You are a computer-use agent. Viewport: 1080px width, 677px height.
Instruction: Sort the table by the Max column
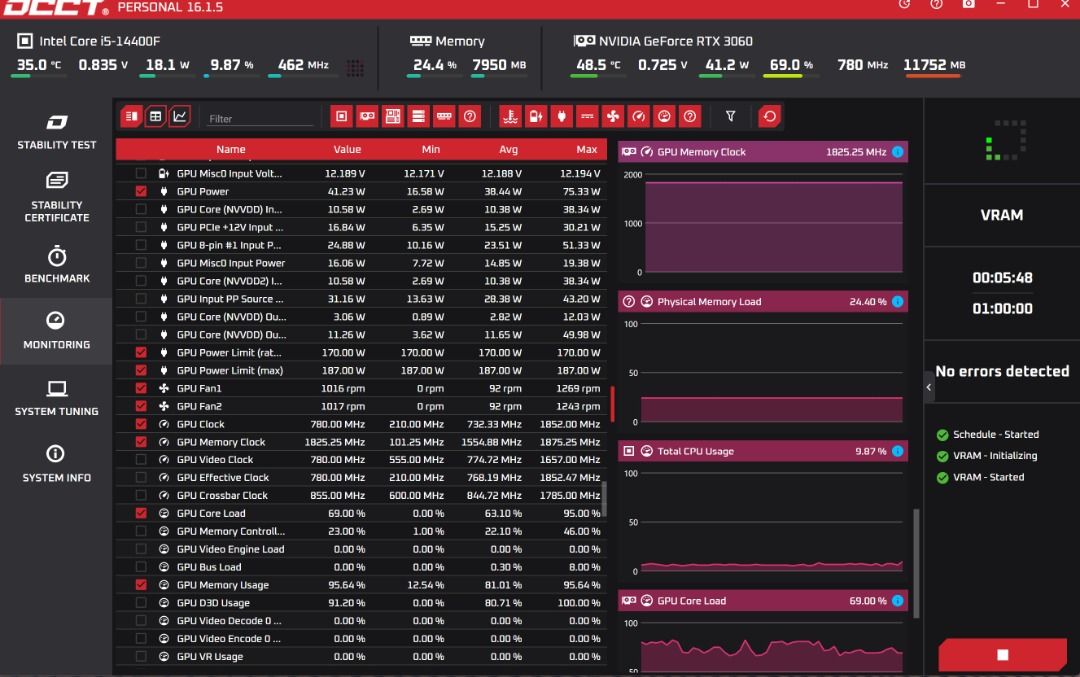pyautogui.click(x=587, y=149)
